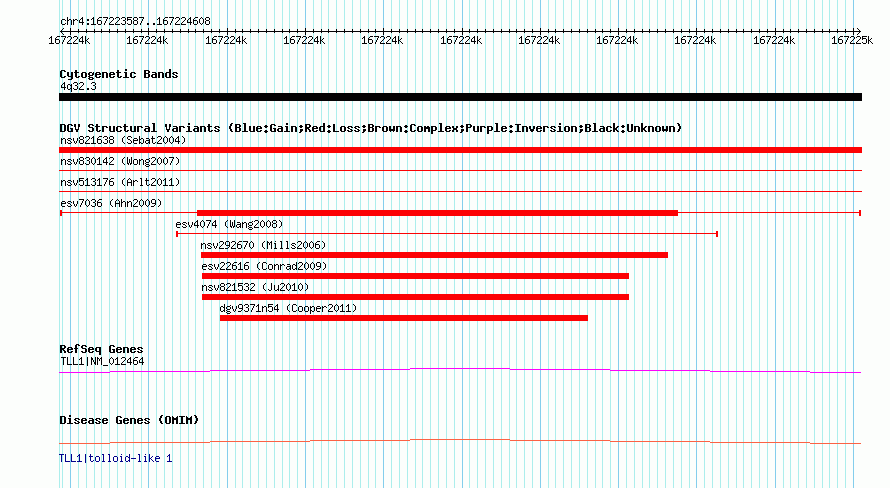Click the thin red line under esv4074

(447, 234)
